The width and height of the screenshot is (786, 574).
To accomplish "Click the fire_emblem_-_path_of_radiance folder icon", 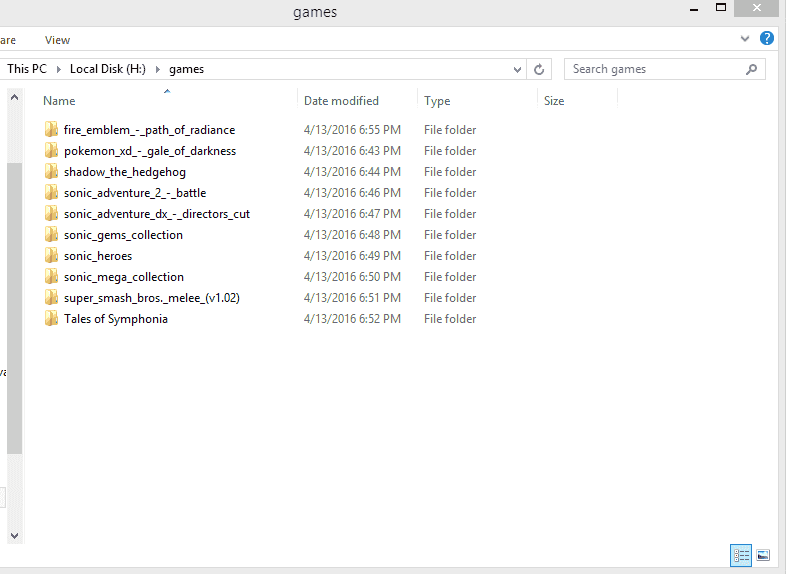I will (x=51, y=129).
